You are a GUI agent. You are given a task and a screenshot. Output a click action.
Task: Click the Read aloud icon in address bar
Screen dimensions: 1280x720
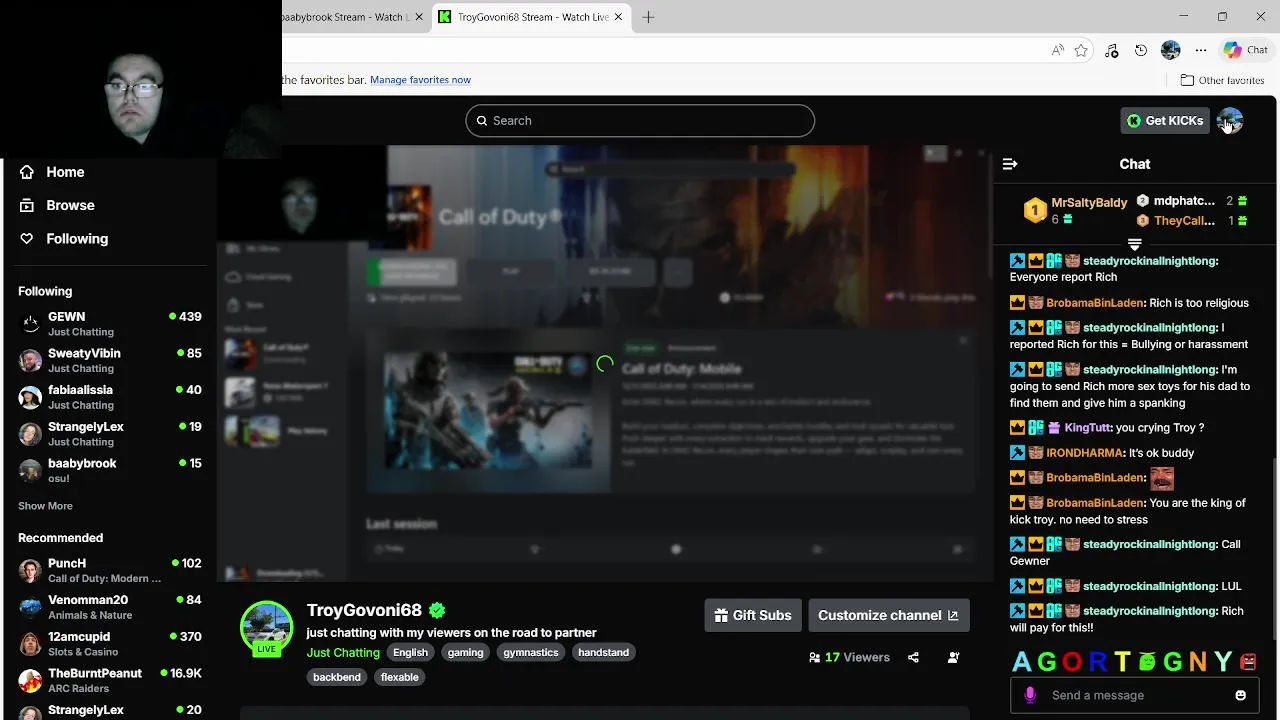click(x=1058, y=50)
